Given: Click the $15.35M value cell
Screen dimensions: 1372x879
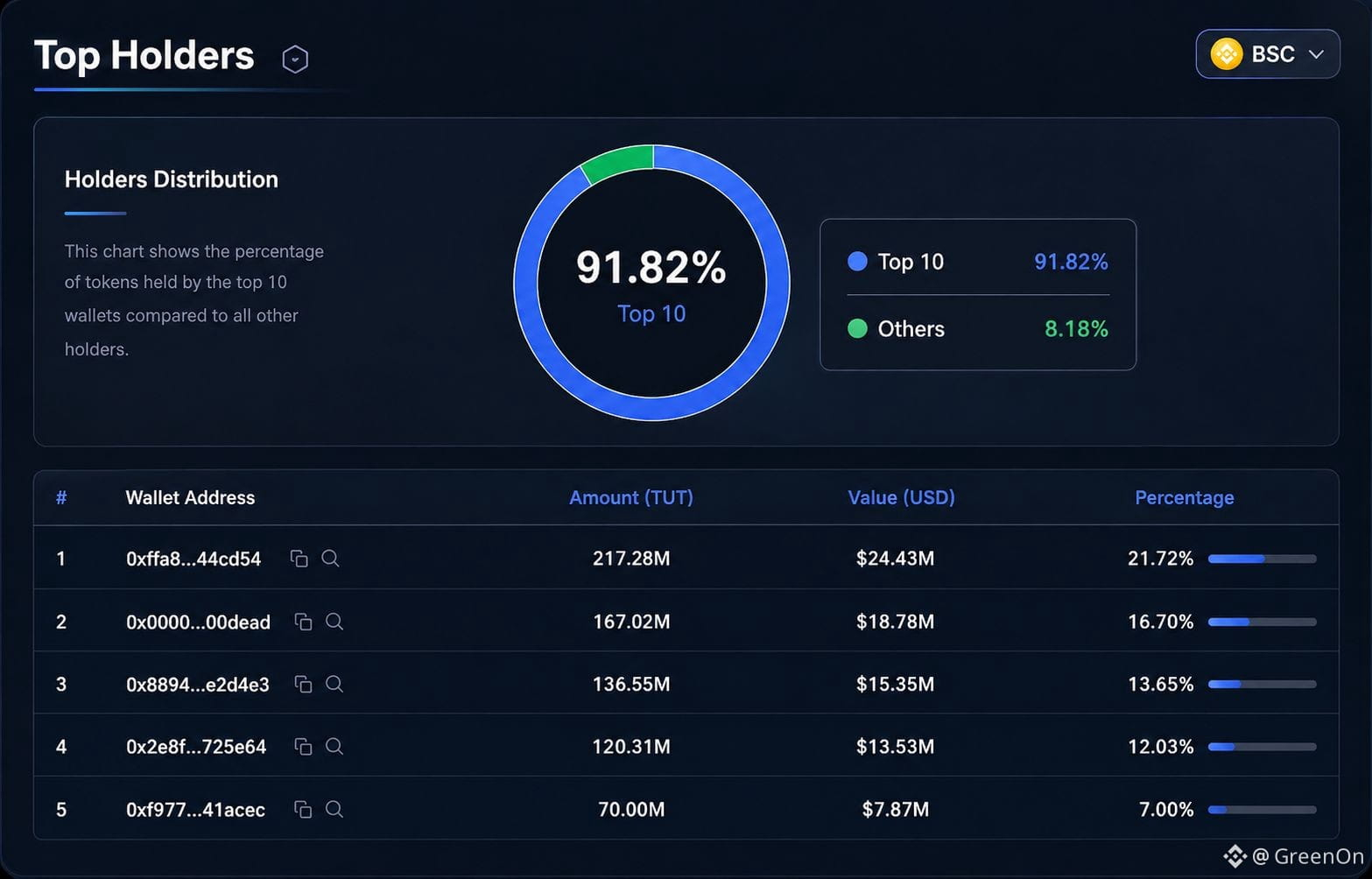Looking at the screenshot, I should (x=895, y=684).
